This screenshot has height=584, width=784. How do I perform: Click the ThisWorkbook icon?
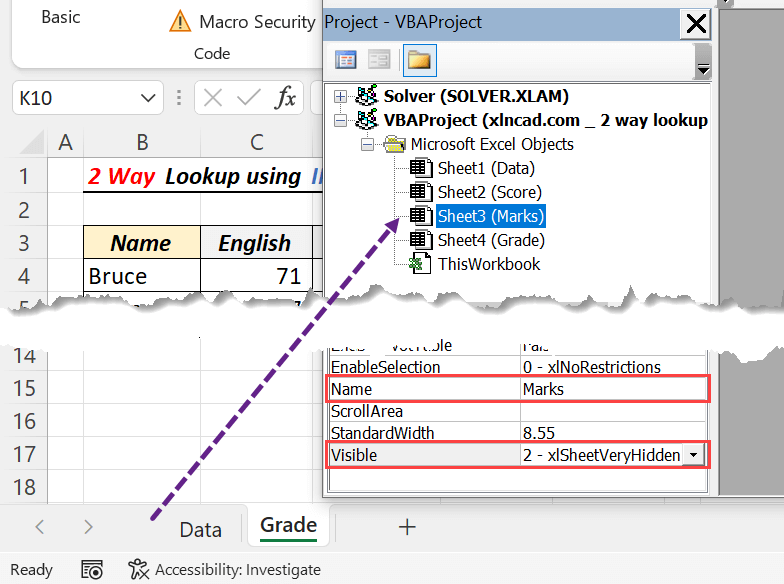pyautogui.click(x=420, y=264)
